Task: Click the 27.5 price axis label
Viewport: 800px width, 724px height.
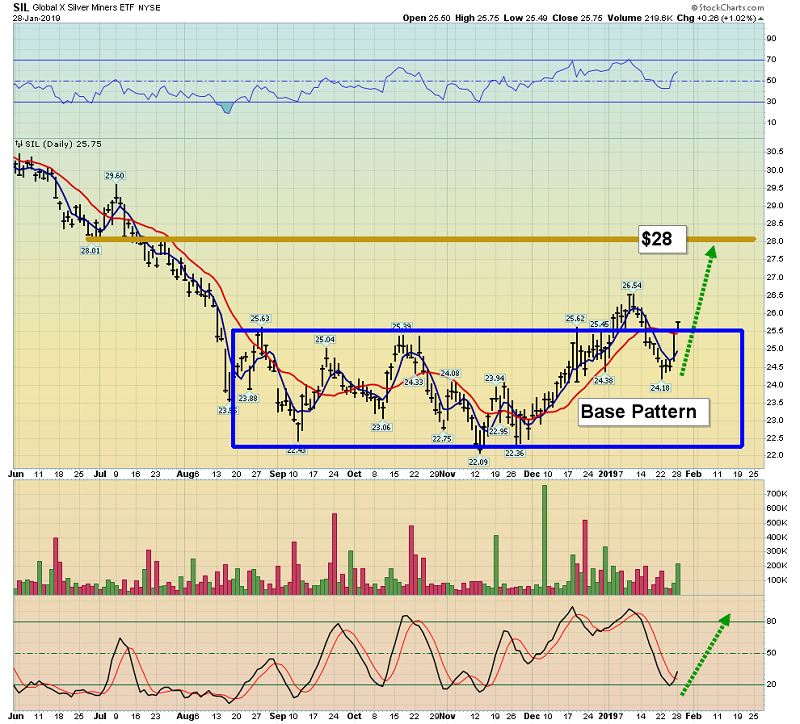Action: pos(774,259)
